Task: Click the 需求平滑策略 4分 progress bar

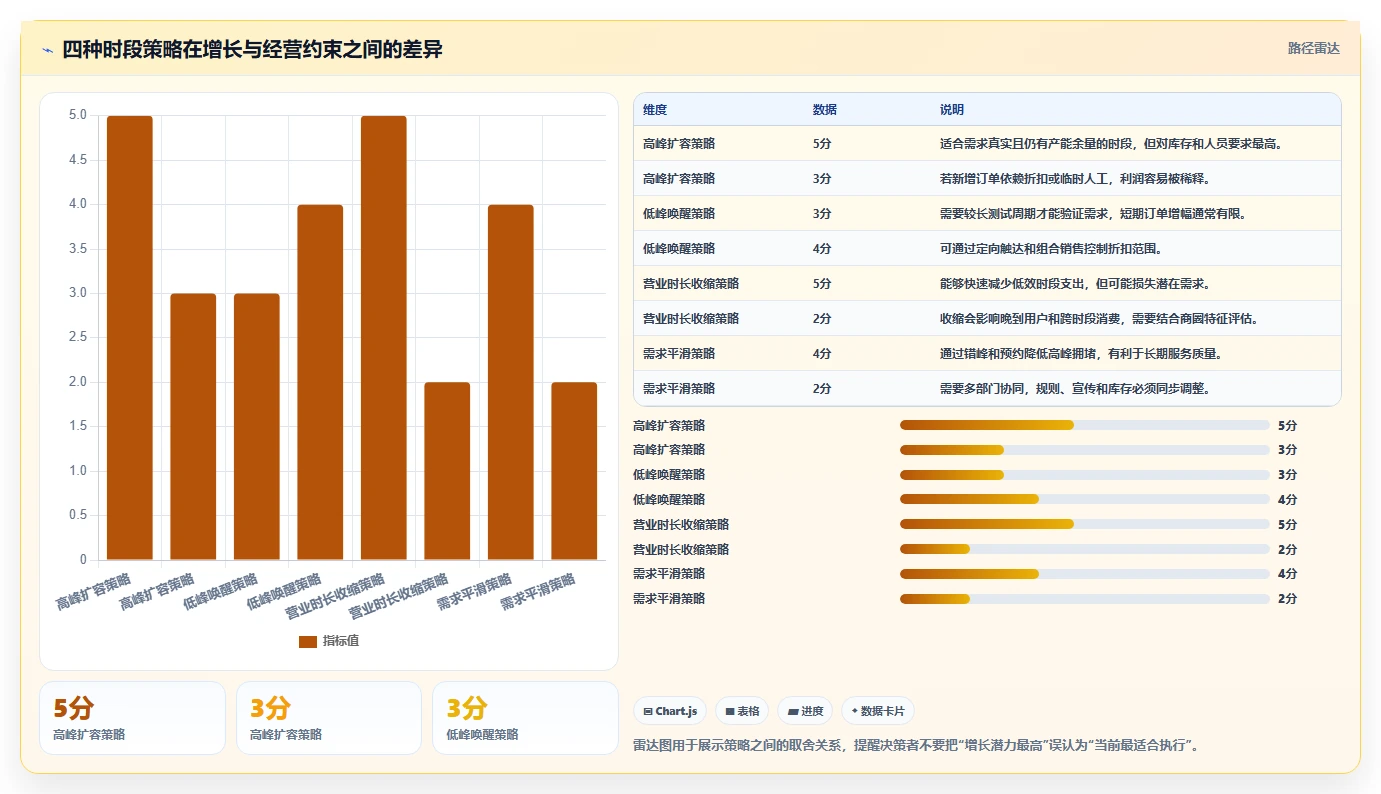Action: 1085,574
